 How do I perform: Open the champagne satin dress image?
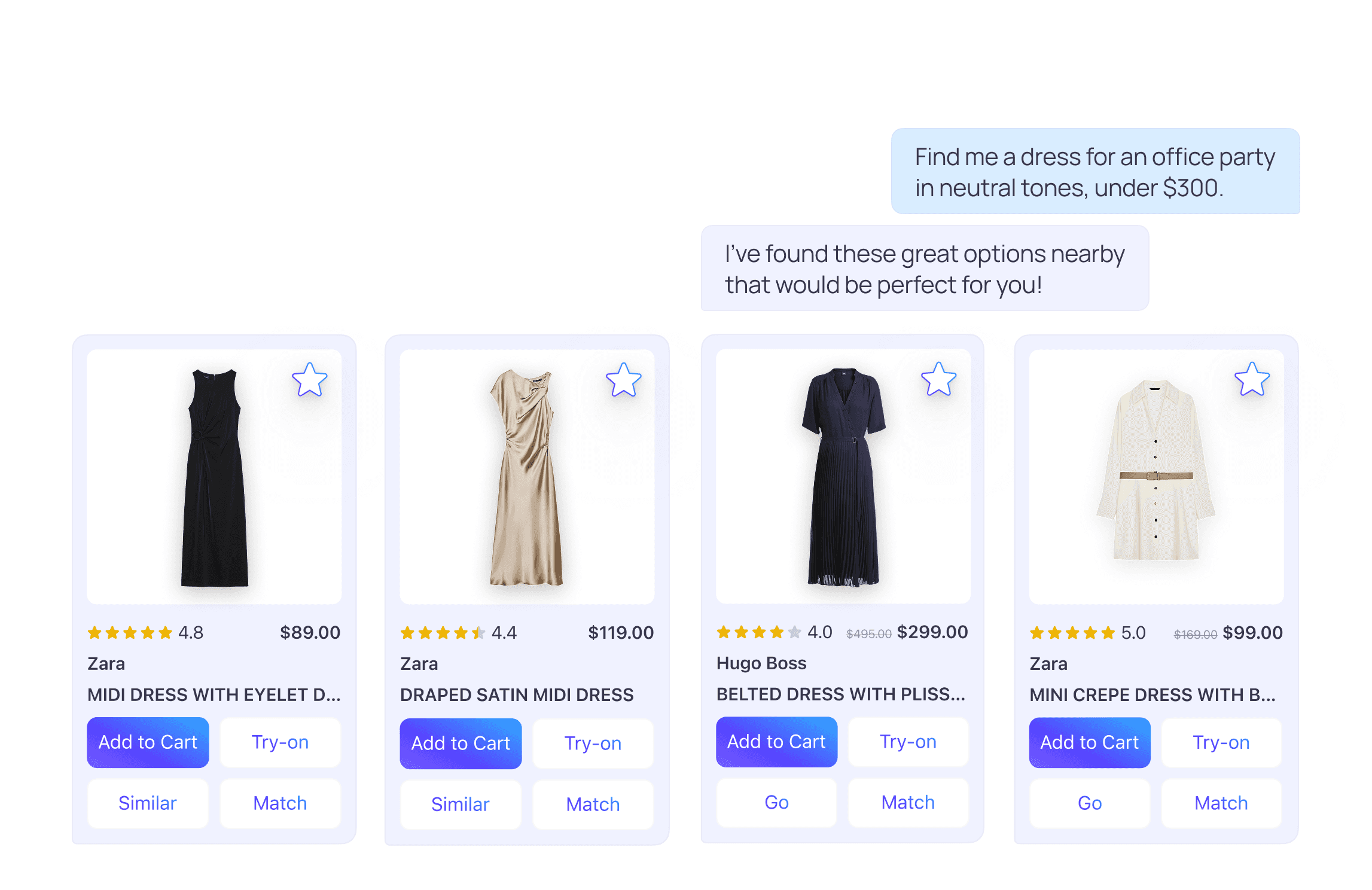coord(527,477)
